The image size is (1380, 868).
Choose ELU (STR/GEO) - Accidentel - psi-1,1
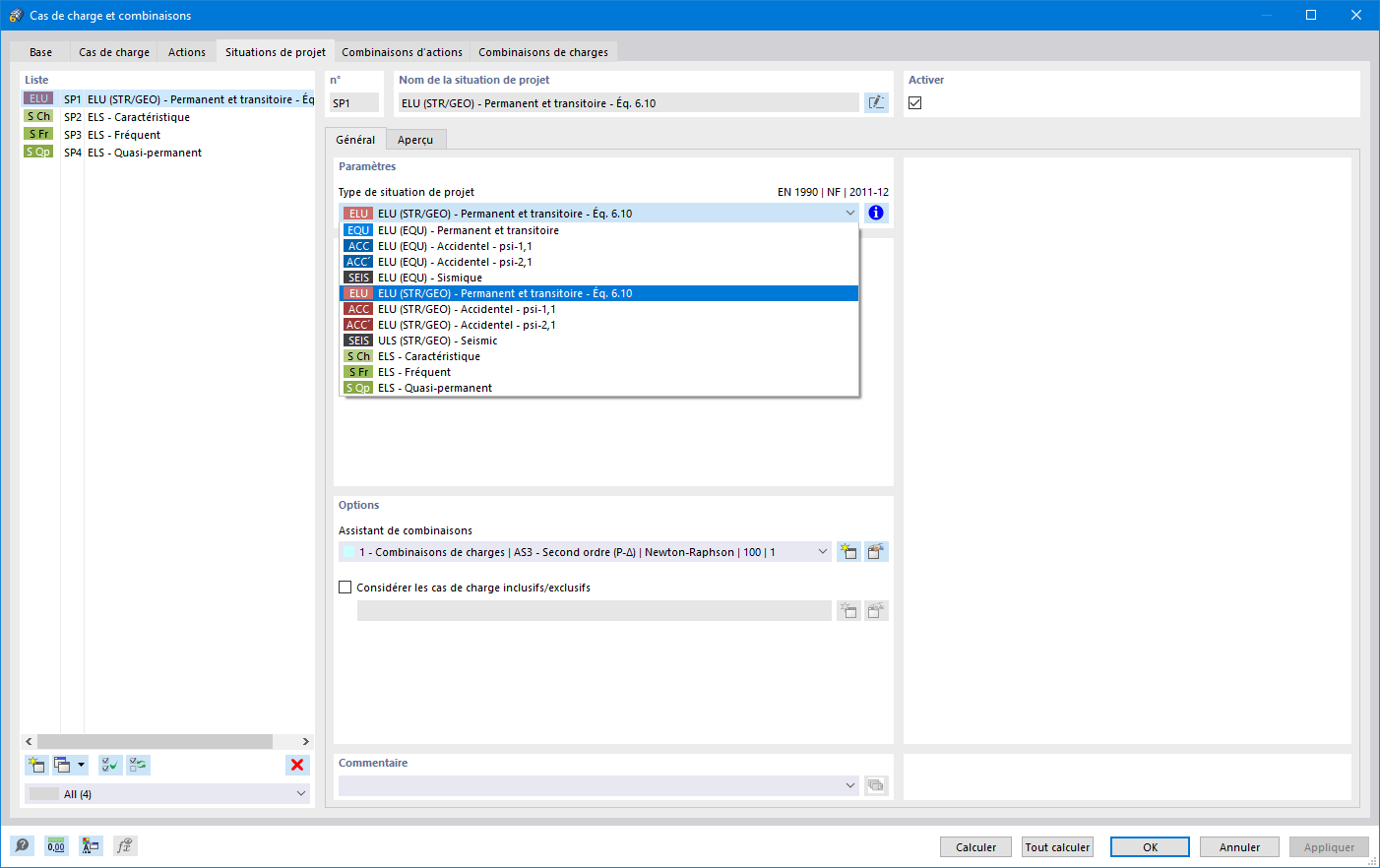click(x=598, y=309)
